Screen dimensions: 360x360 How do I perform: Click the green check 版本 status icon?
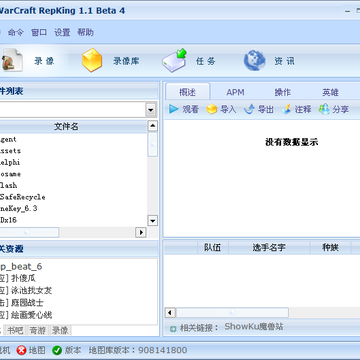[x=57, y=350]
